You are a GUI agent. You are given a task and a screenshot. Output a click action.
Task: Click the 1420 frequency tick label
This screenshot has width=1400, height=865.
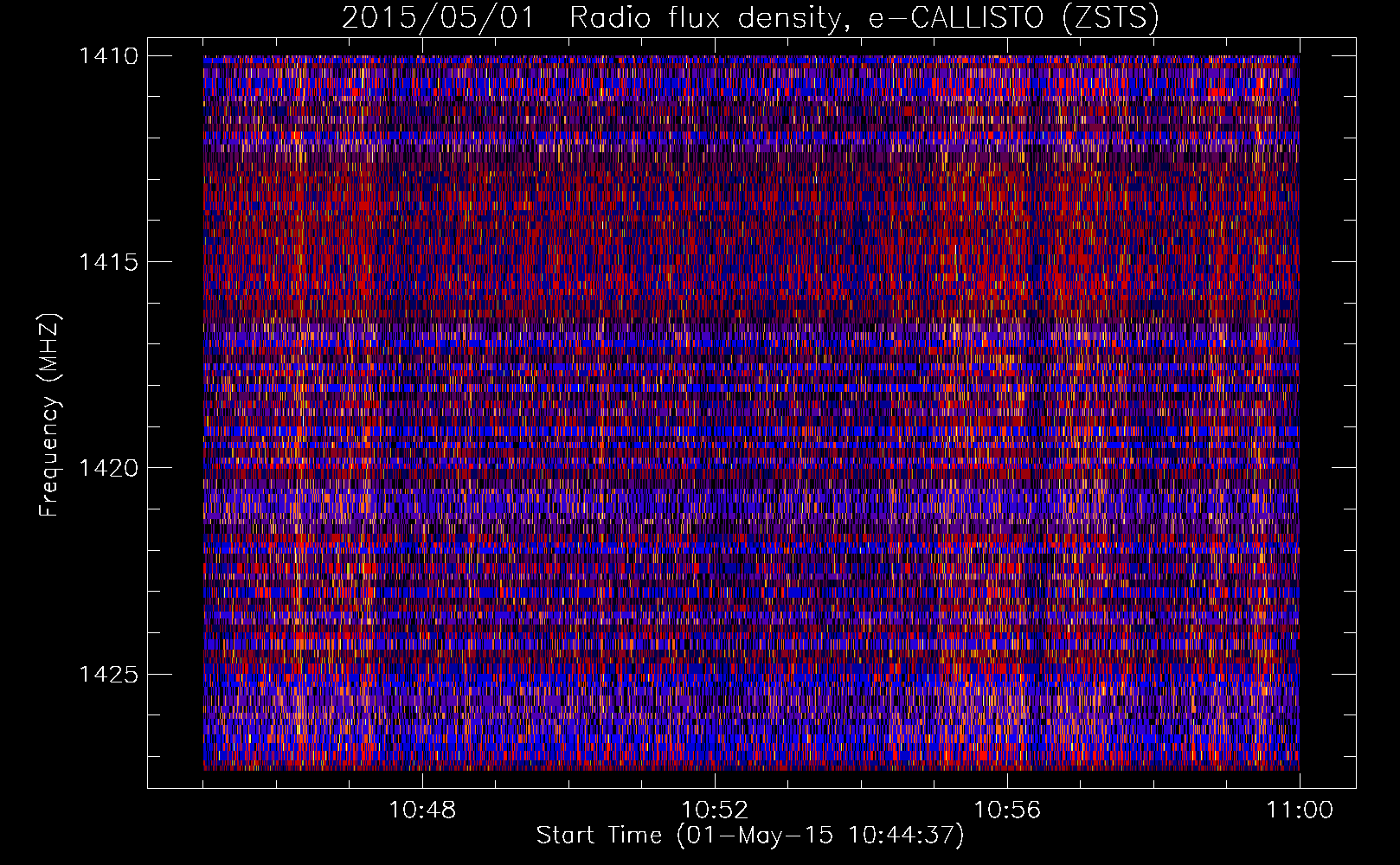coord(109,468)
